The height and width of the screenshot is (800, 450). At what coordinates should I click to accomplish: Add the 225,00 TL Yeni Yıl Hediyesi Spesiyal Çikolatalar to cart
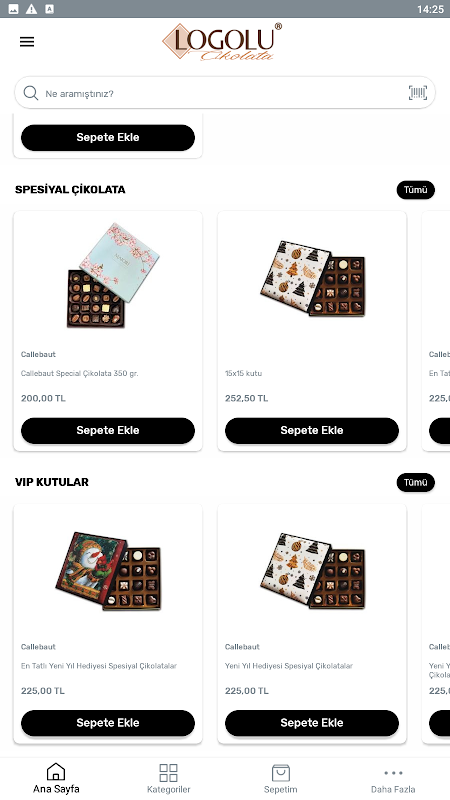pyautogui.click(x=312, y=723)
